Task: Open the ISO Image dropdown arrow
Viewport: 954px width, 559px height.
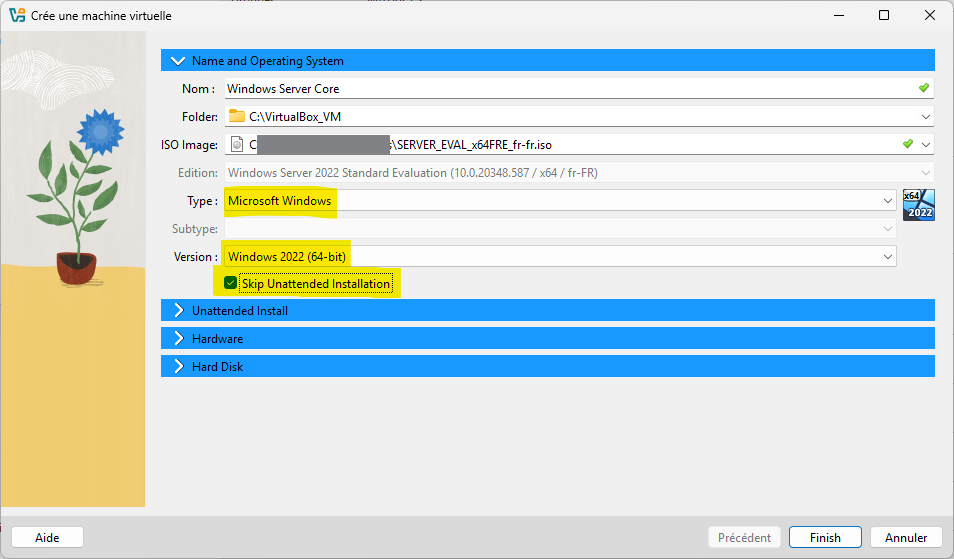Action: 925,145
